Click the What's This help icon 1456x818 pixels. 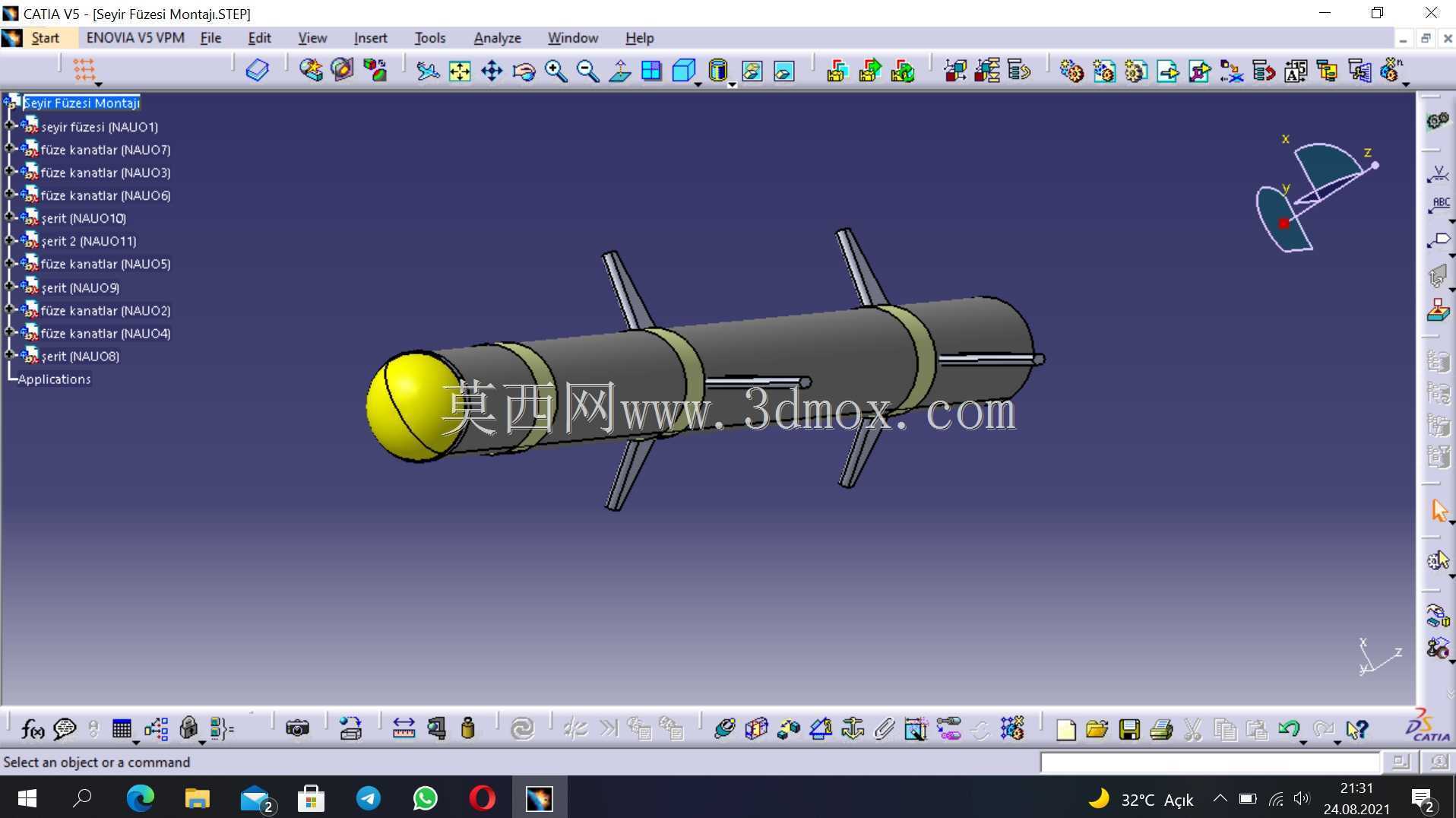[x=1357, y=730]
